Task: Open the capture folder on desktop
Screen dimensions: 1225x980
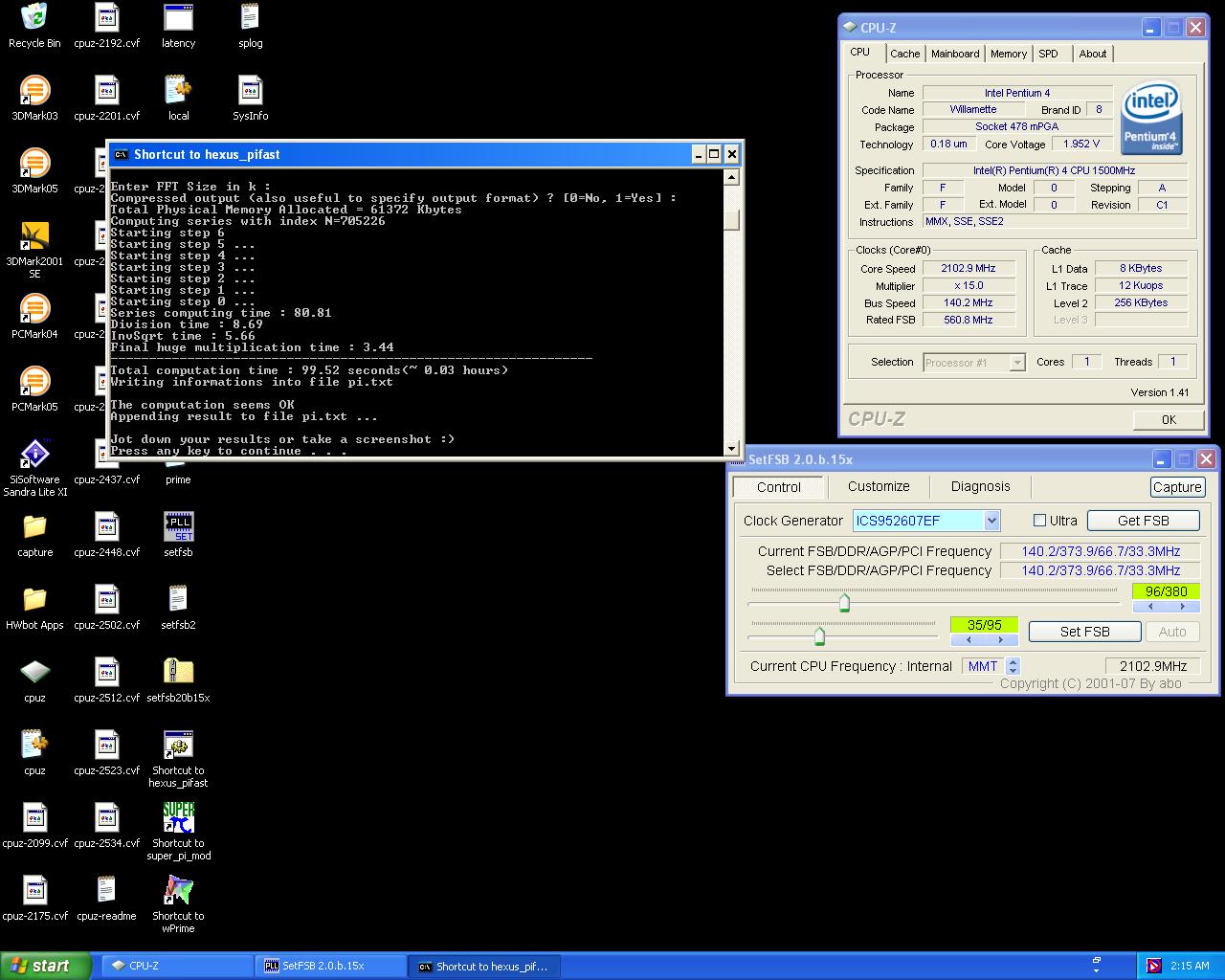Action: 34,526
